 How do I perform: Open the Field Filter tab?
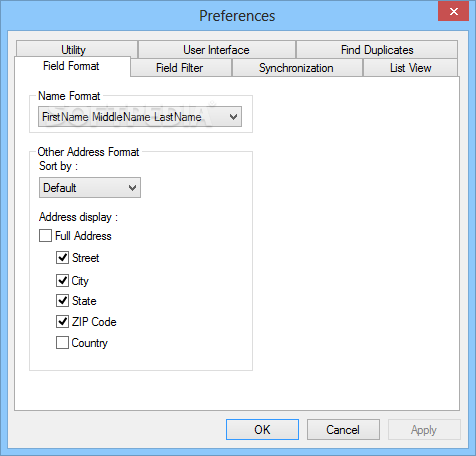click(x=181, y=68)
